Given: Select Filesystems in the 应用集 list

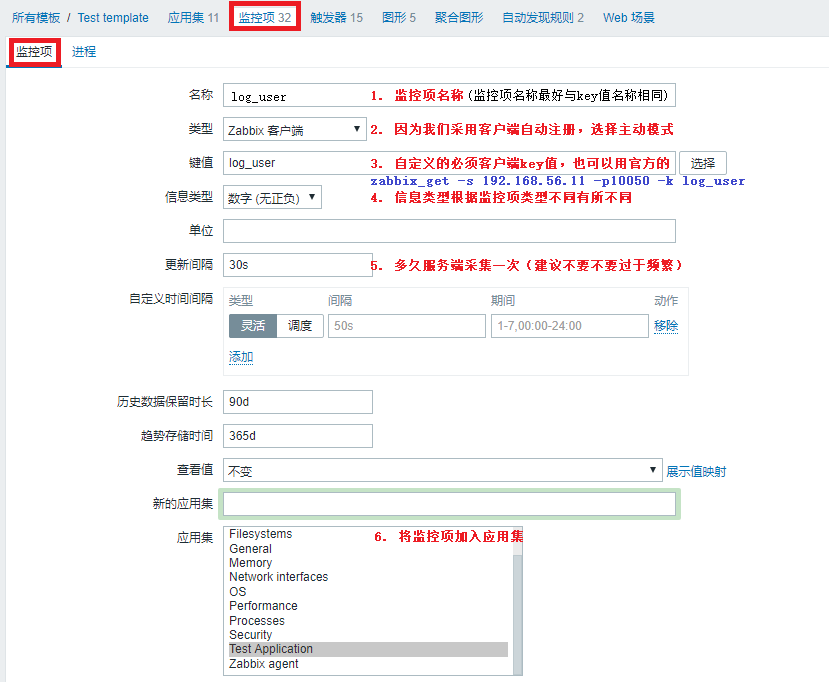Looking at the screenshot, I should (369, 534).
